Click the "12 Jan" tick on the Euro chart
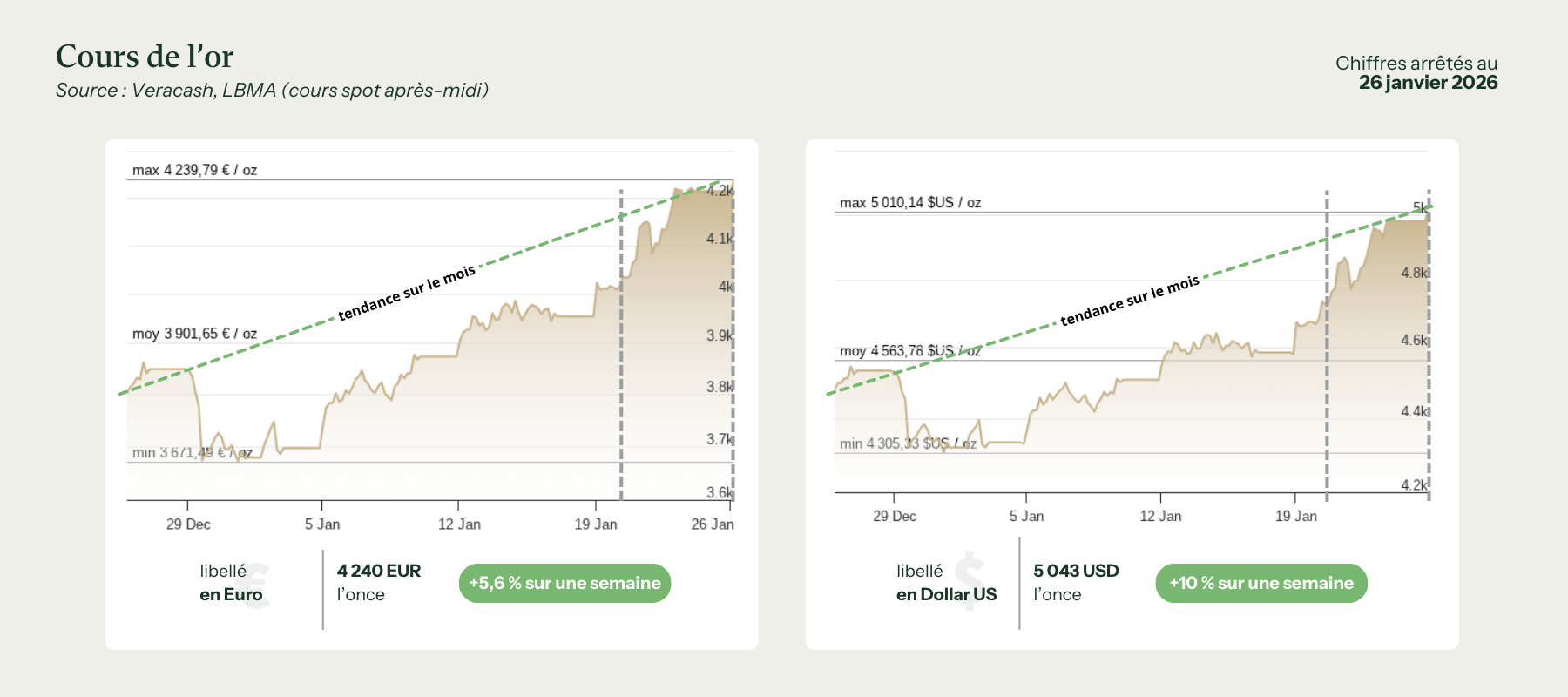 [x=459, y=524]
